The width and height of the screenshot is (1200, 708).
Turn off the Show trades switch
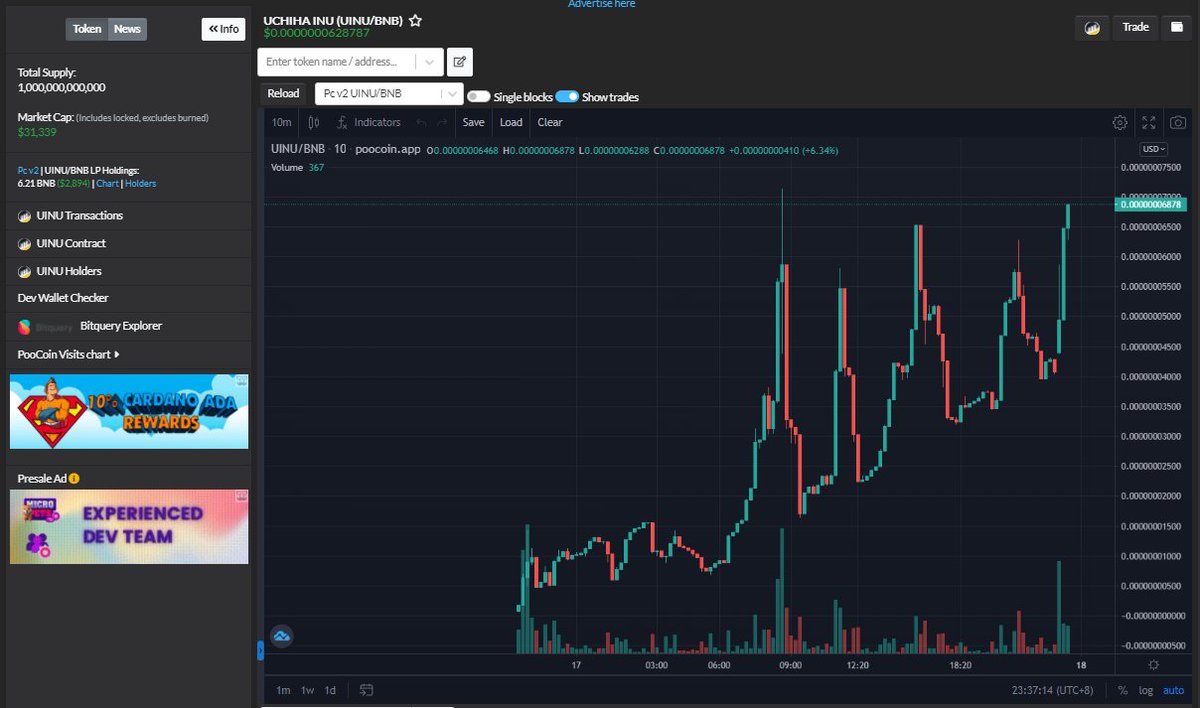(567, 97)
